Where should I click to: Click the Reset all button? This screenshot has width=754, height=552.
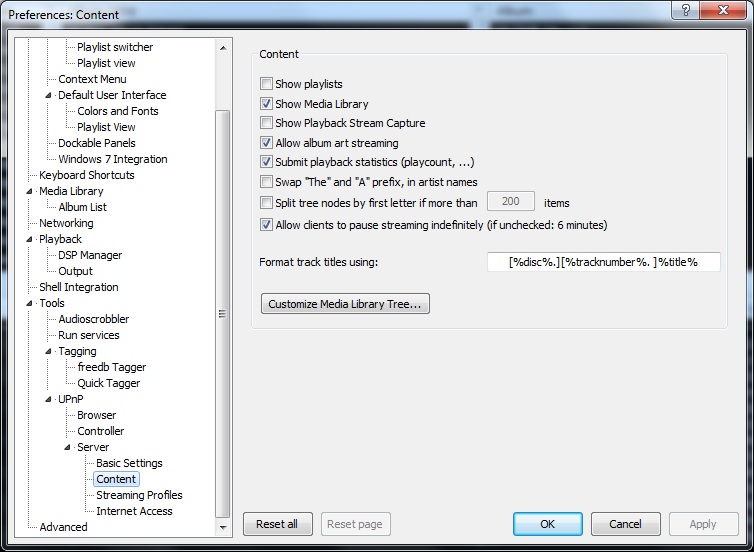(277, 524)
